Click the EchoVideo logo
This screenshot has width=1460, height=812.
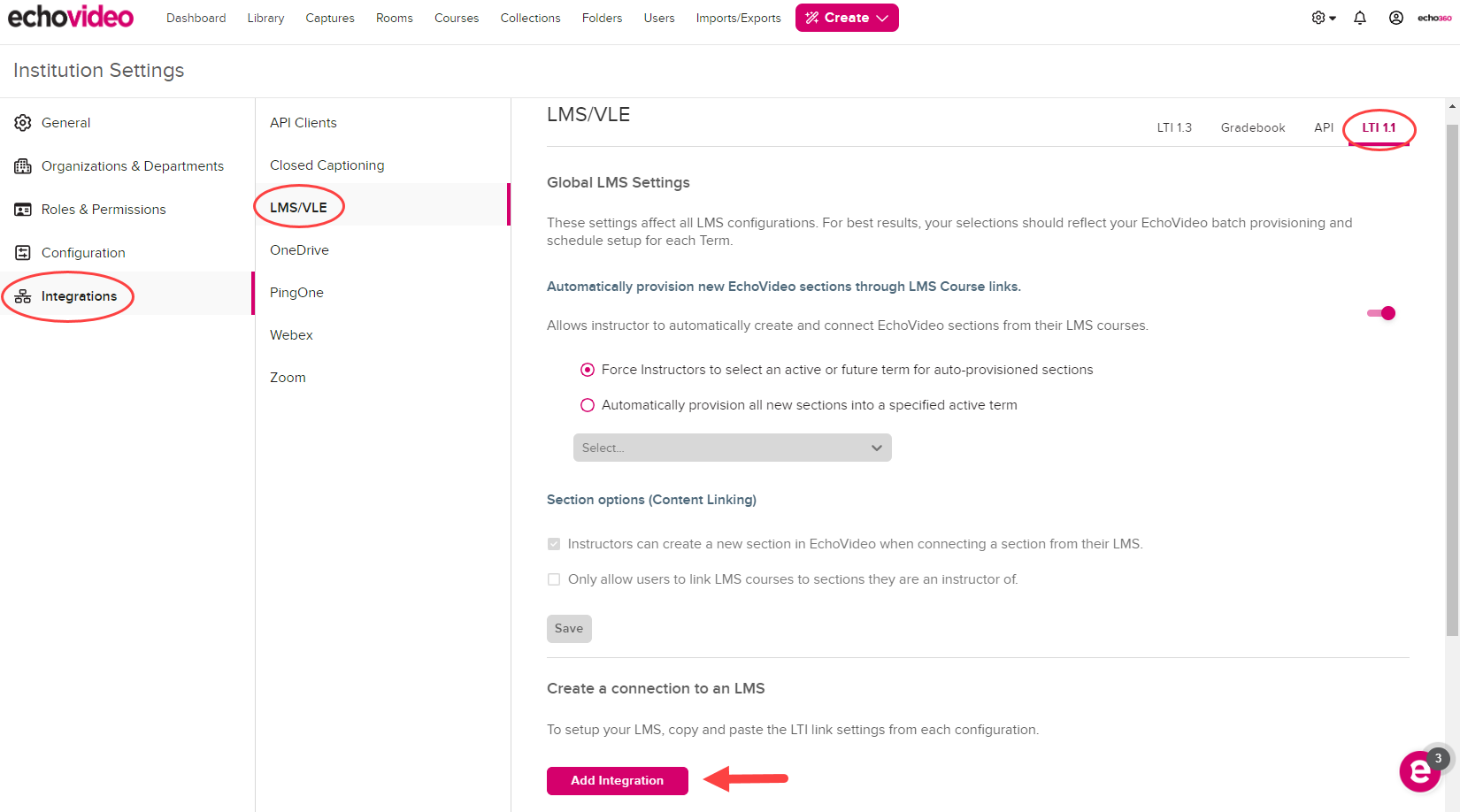(71, 17)
